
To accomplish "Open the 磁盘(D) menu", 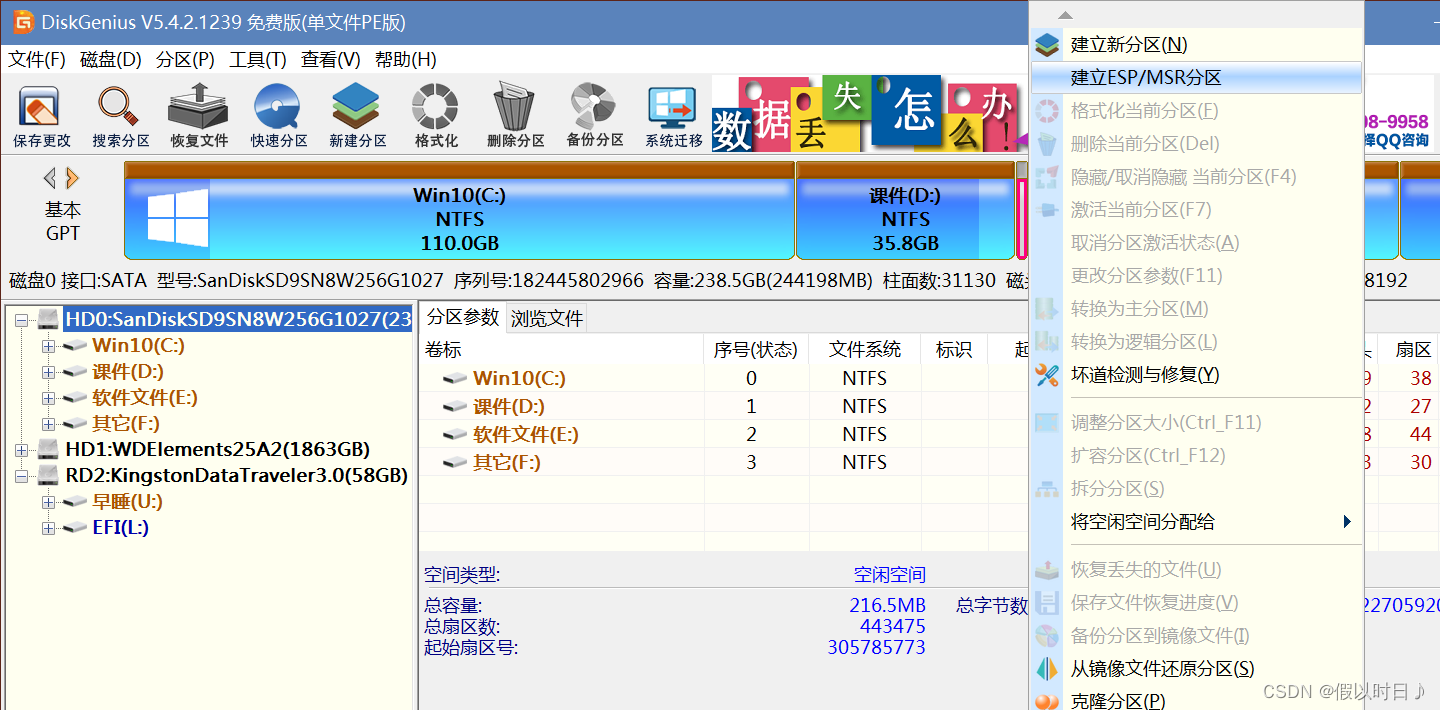I will pyautogui.click(x=111, y=59).
